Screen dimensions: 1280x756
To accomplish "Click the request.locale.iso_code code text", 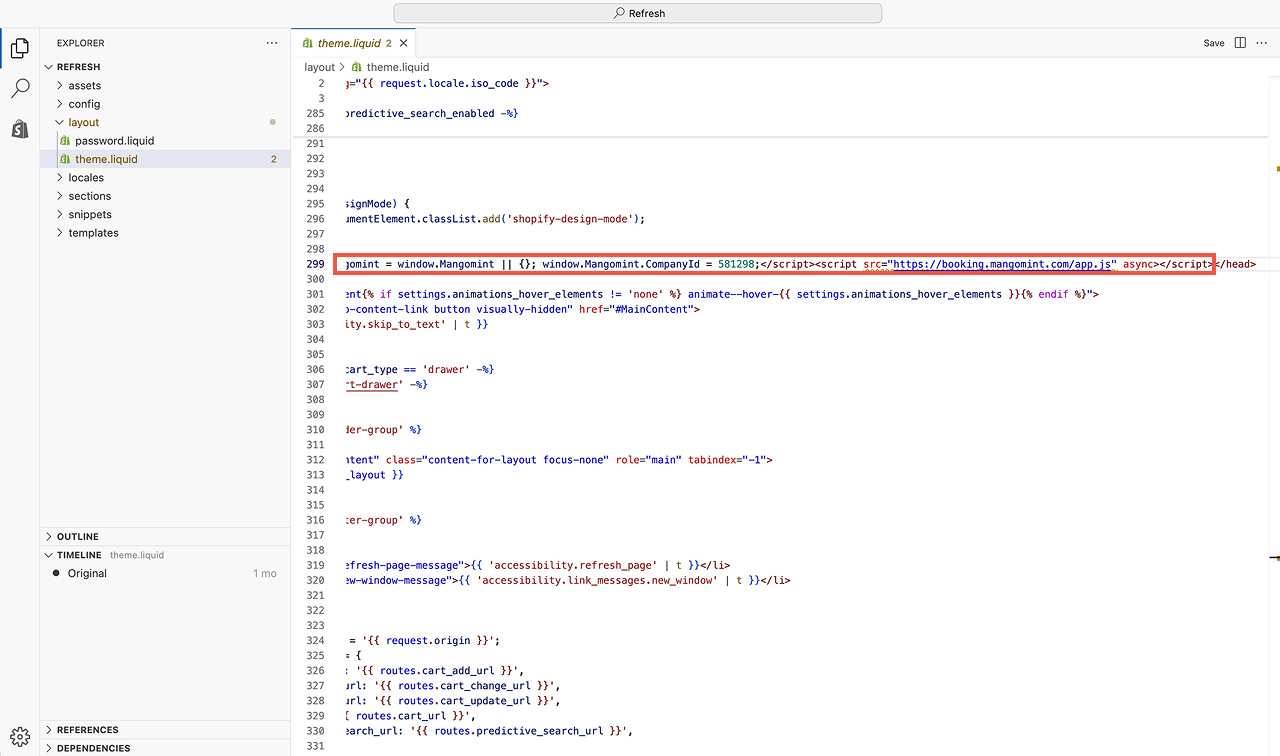I will click(449, 83).
